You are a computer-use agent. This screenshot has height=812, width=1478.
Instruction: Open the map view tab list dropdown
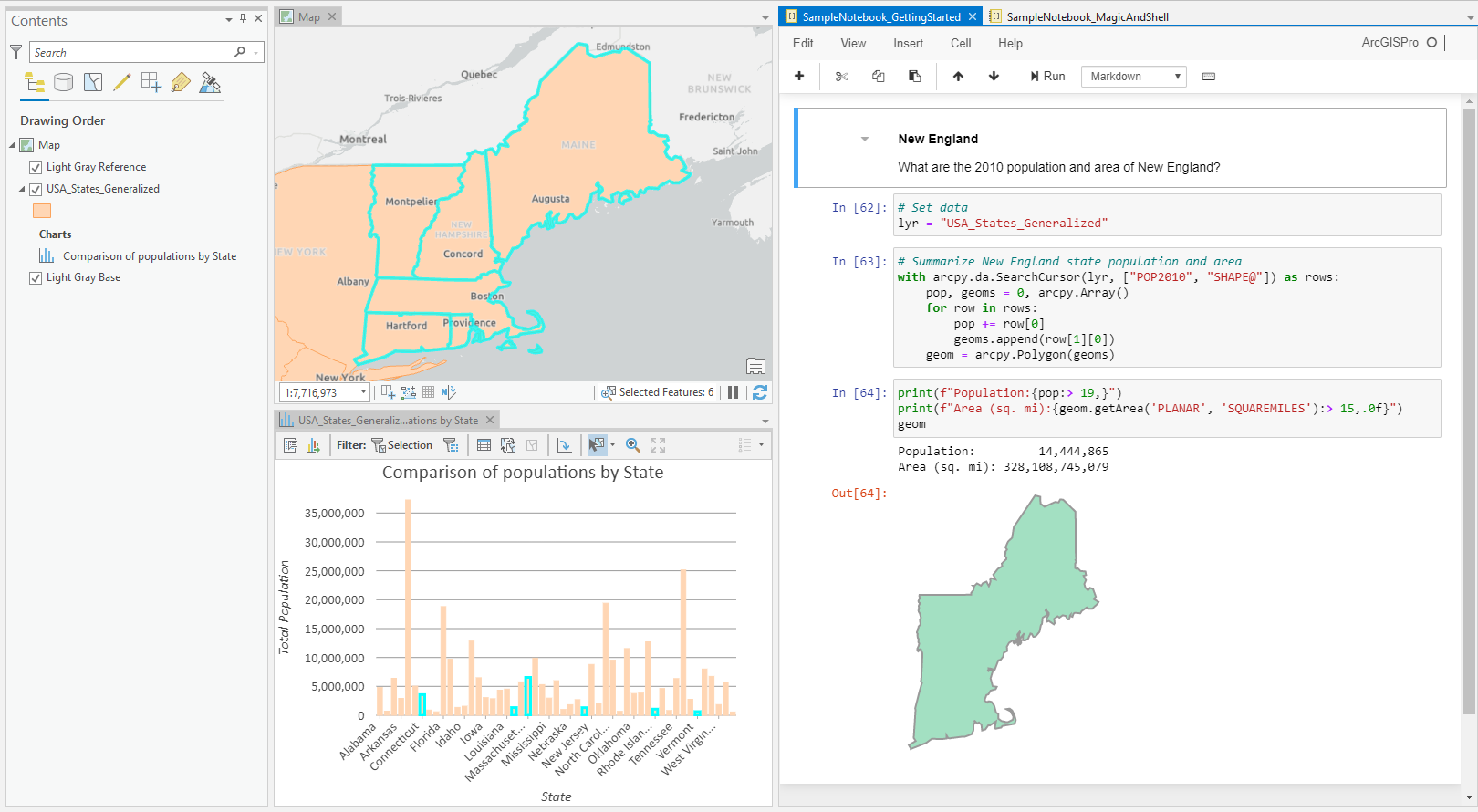point(765,17)
